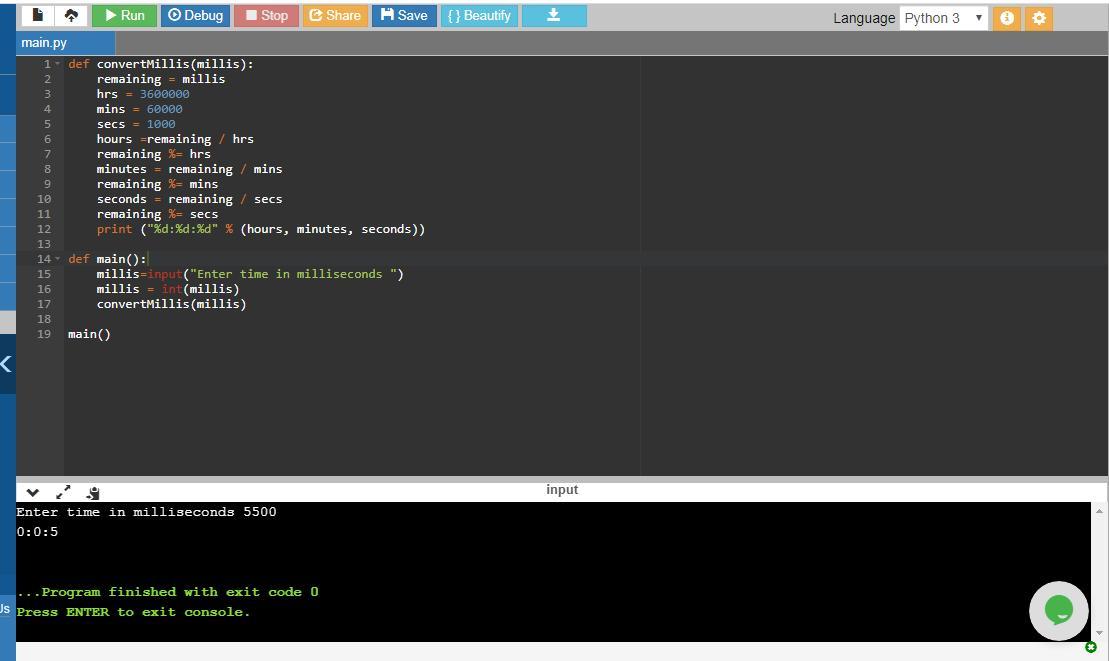Click the copy console output icon
The width and height of the screenshot is (1109, 661).
[93, 492]
